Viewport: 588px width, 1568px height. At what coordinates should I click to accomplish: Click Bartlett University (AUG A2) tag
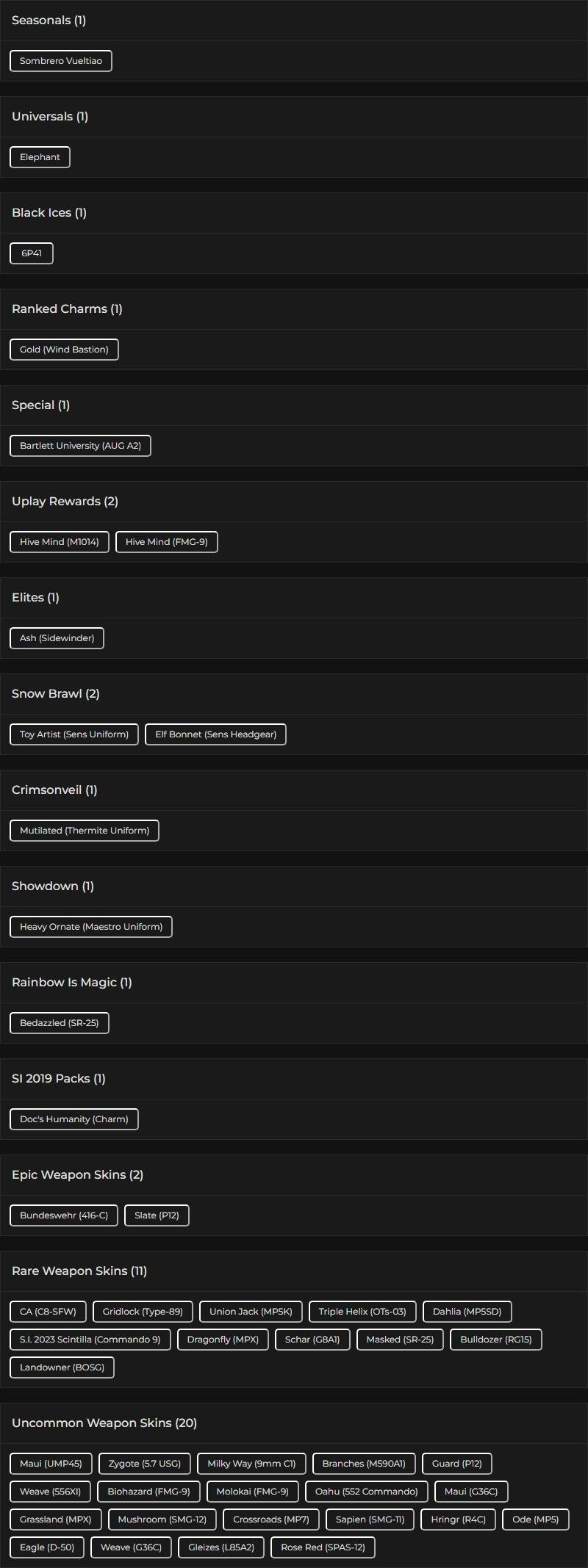[80, 446]
